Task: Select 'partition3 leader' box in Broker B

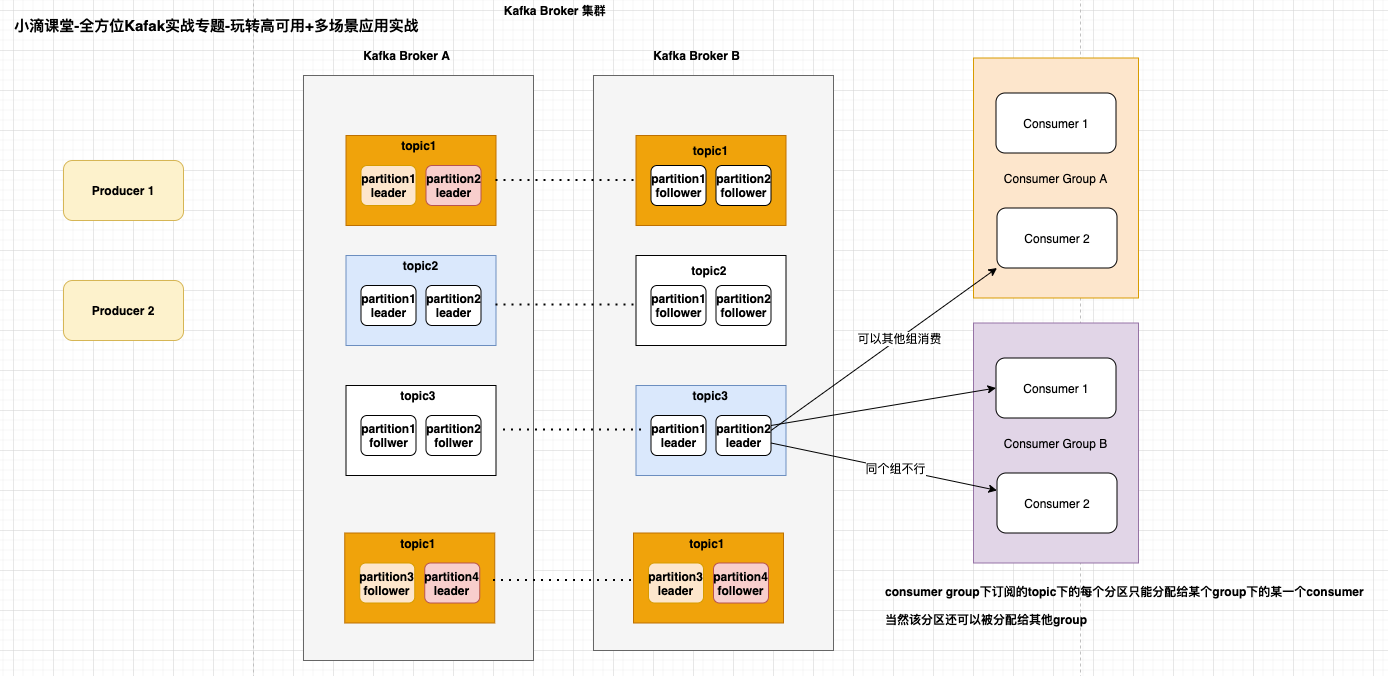Action: pyautogui.click(x=676, y=583)
